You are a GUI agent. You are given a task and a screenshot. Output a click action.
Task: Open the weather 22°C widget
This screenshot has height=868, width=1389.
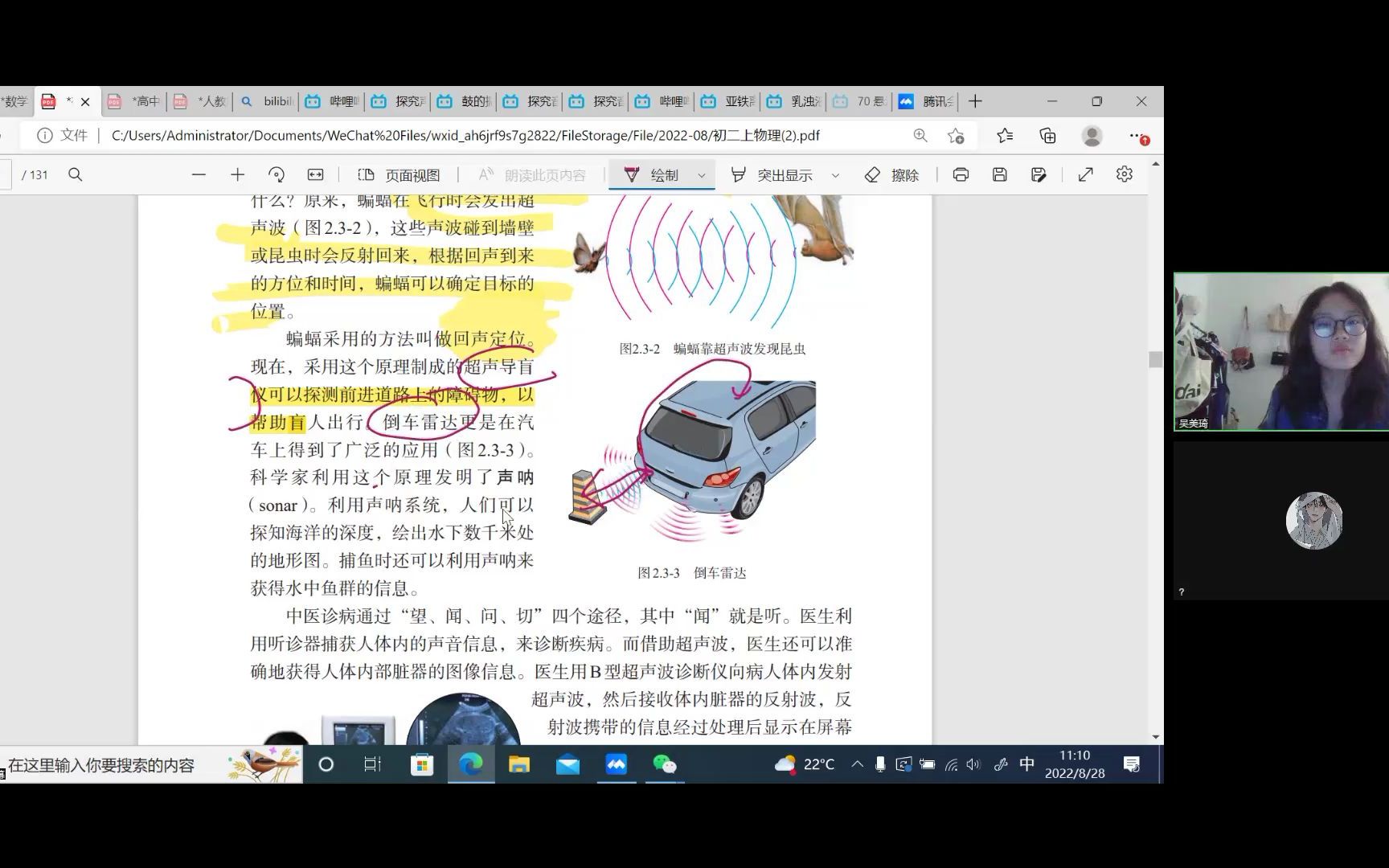pos(805,764)
